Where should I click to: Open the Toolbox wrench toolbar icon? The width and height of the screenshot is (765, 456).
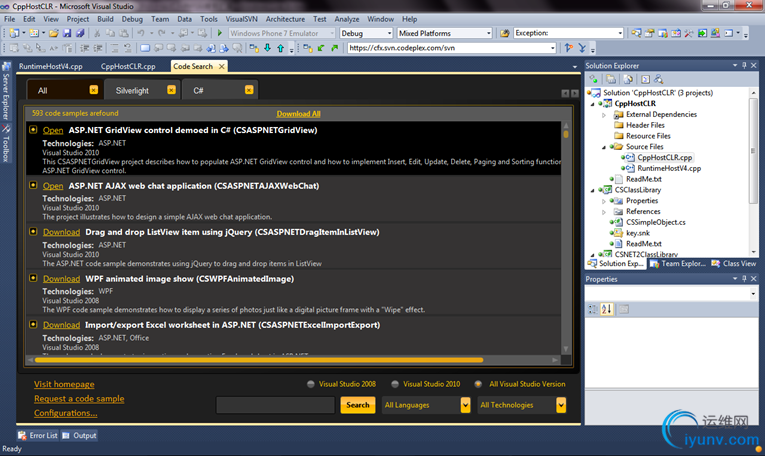[689, 33]
